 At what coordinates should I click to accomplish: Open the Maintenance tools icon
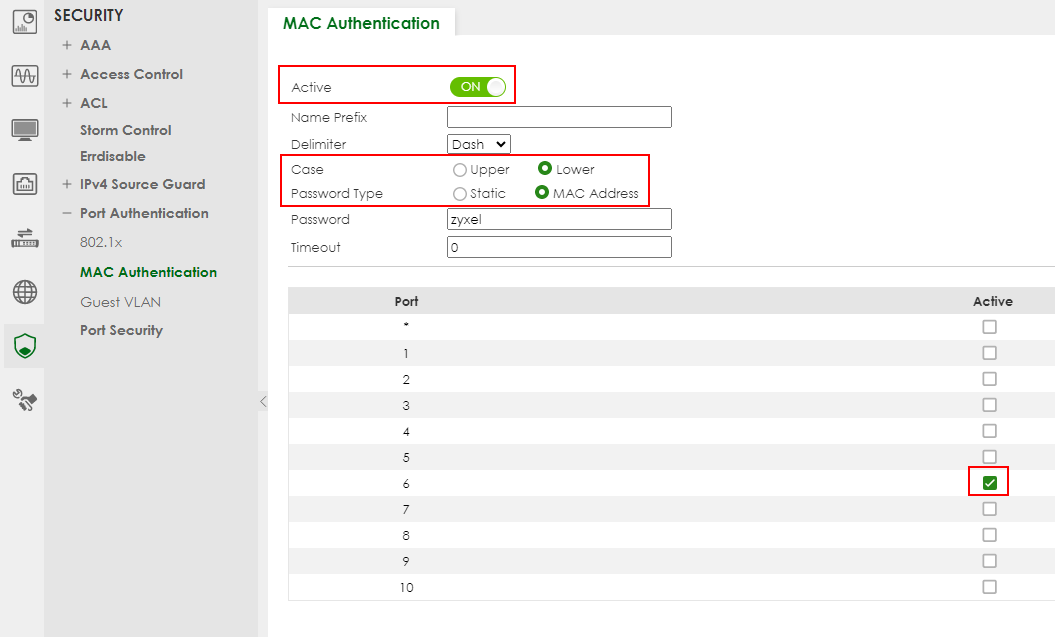(24, 400)
